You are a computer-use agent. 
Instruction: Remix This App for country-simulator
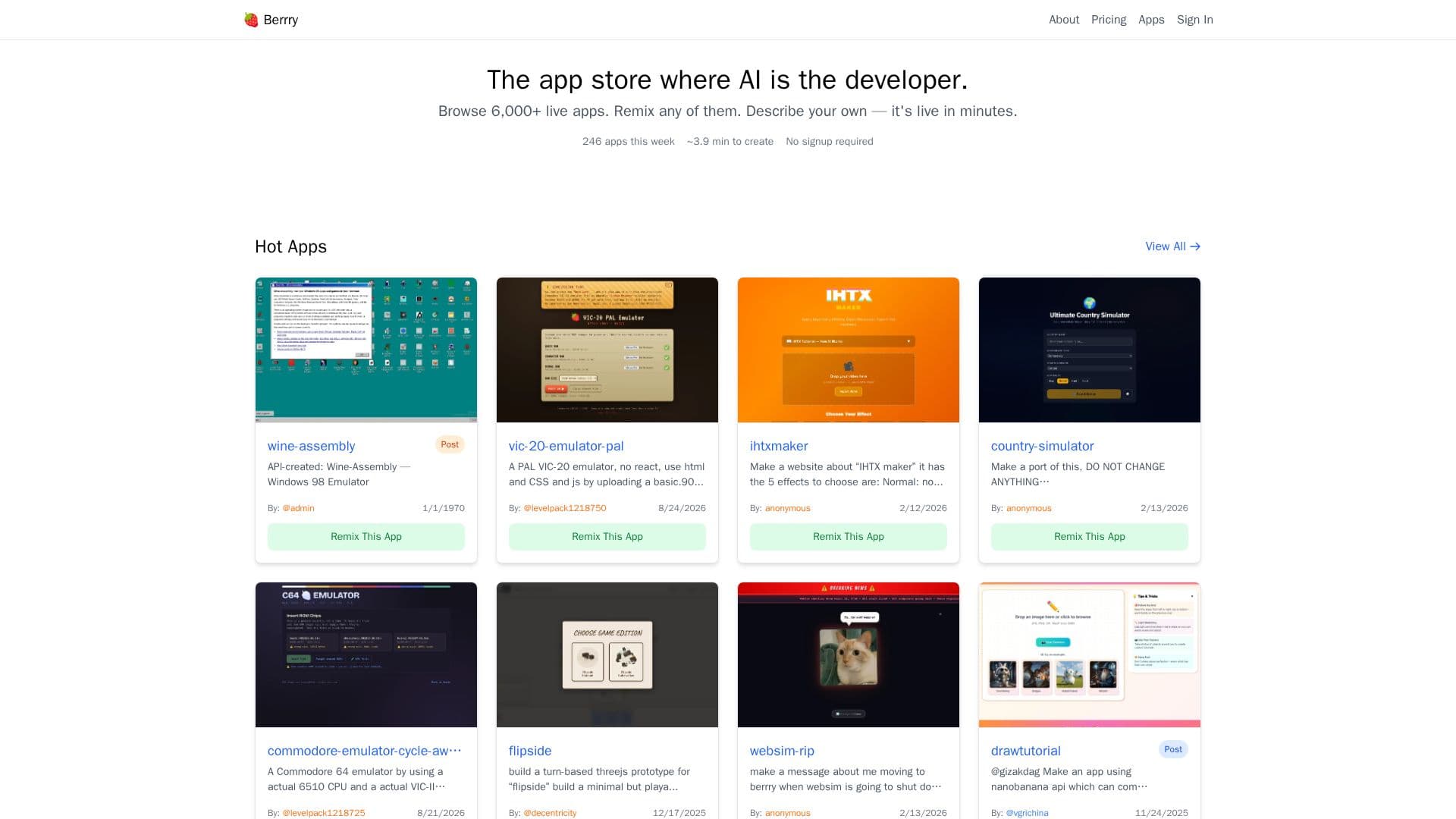point(1090,536)
